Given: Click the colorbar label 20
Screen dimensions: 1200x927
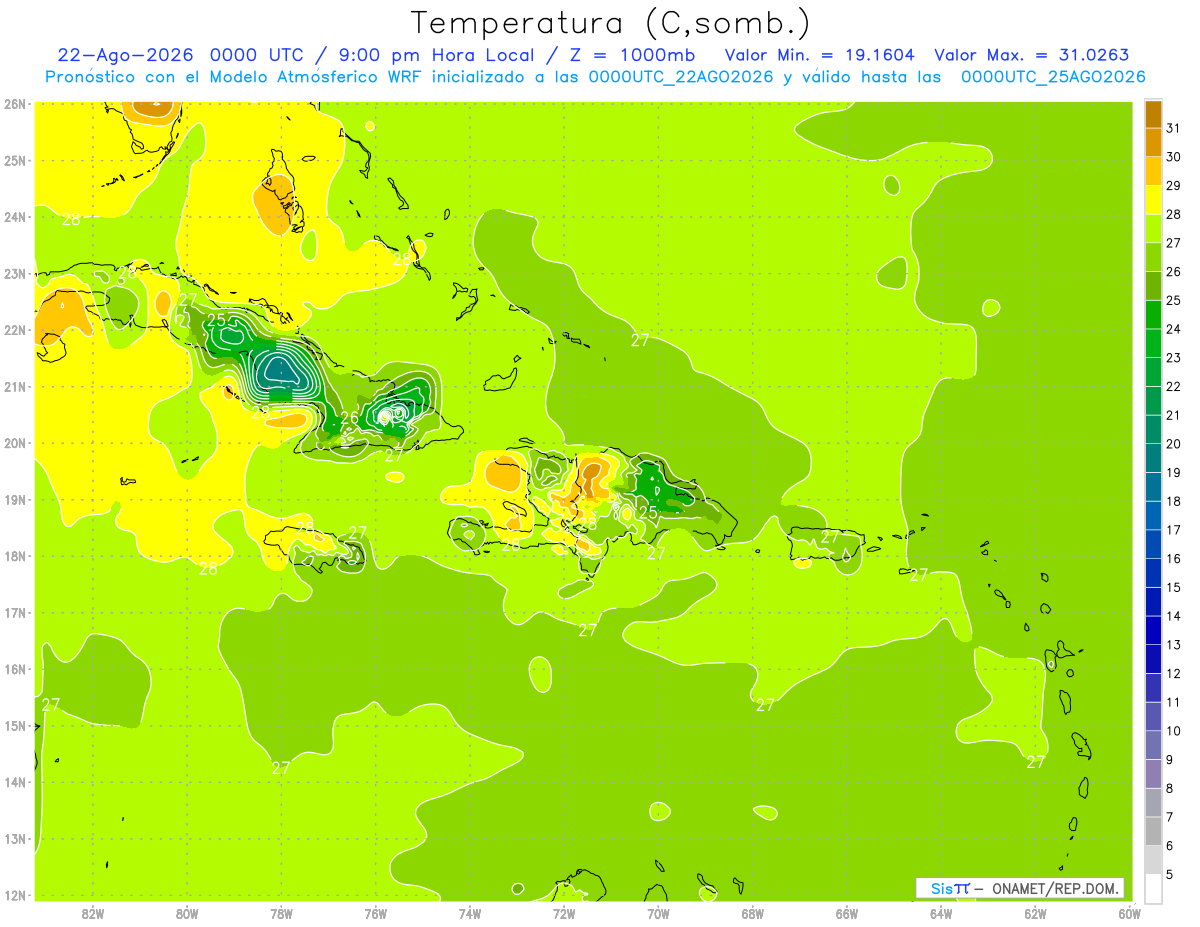Looking at the screenshot, I should click(x=1174, y=444).
